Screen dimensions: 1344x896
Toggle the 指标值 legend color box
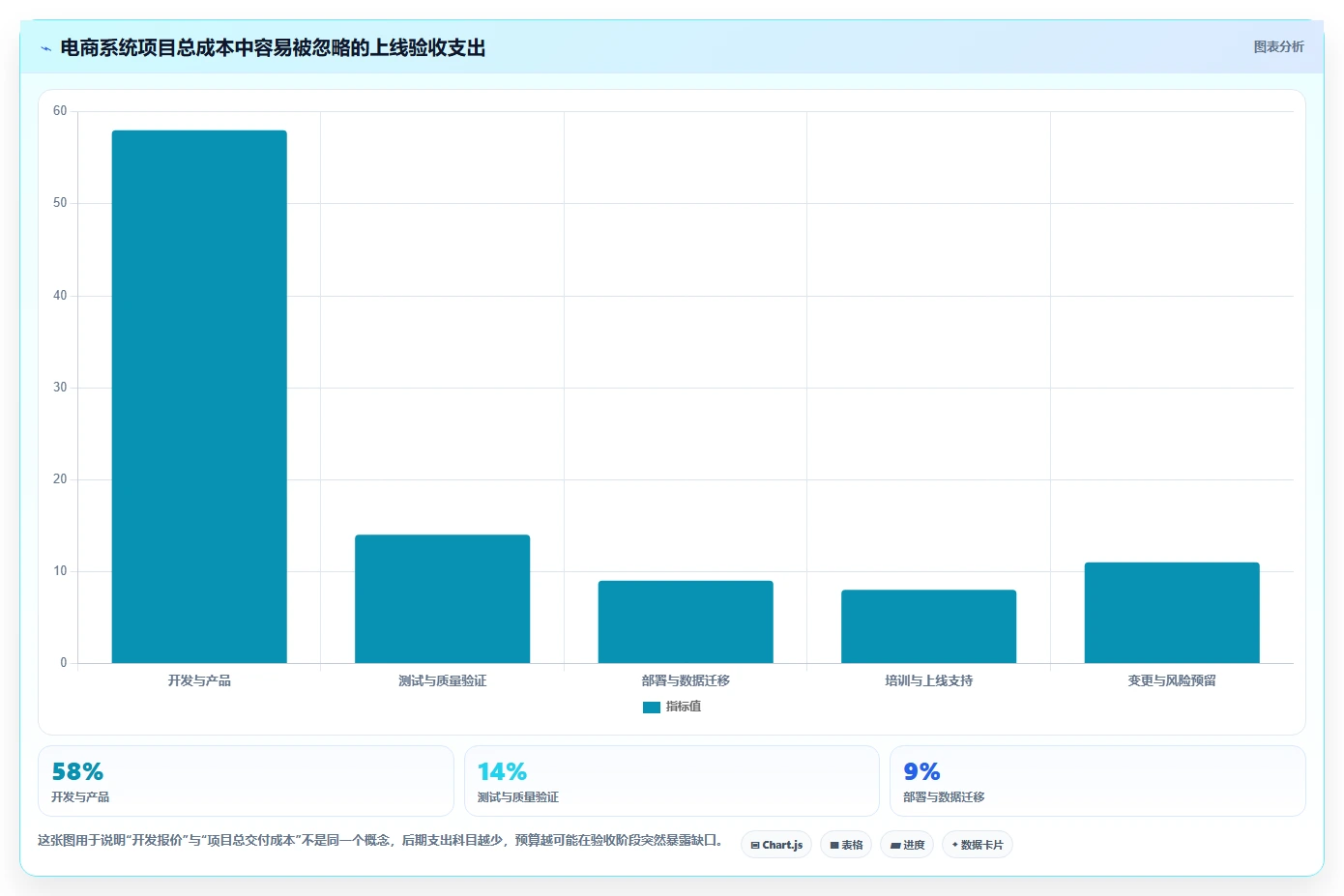652,708
